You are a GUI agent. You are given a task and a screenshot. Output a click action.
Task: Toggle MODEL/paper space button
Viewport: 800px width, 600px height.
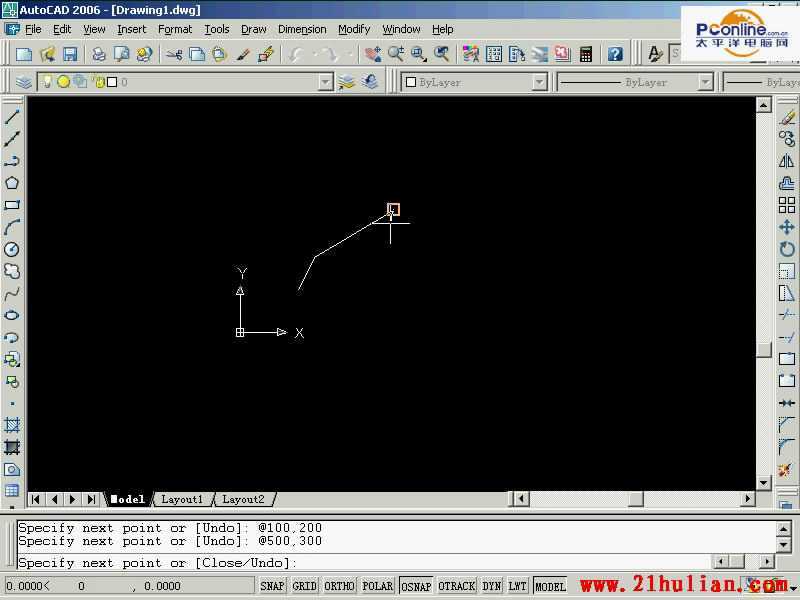550,586
